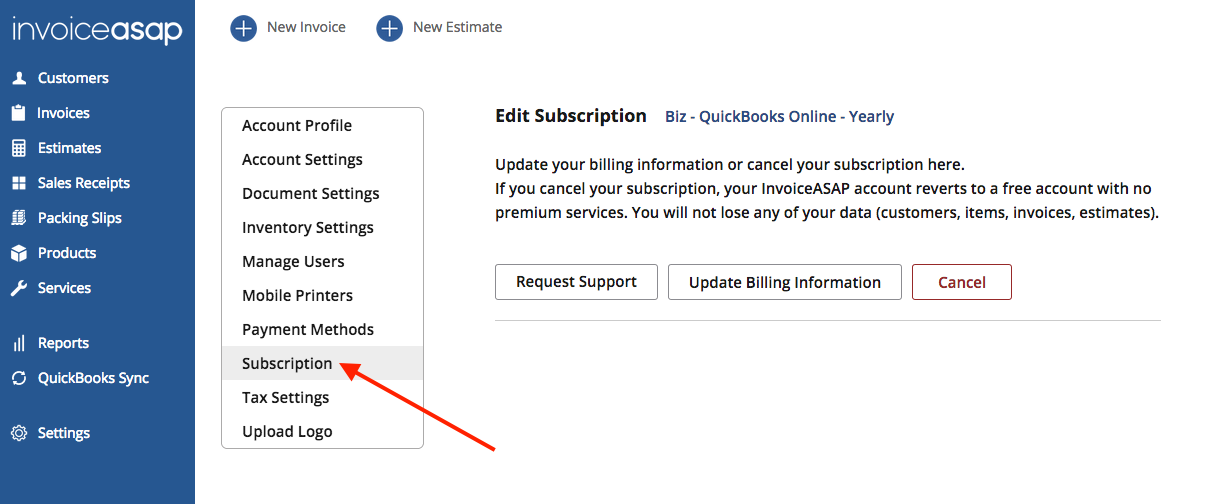Click the New Invoice plus icon

[244, 28]
